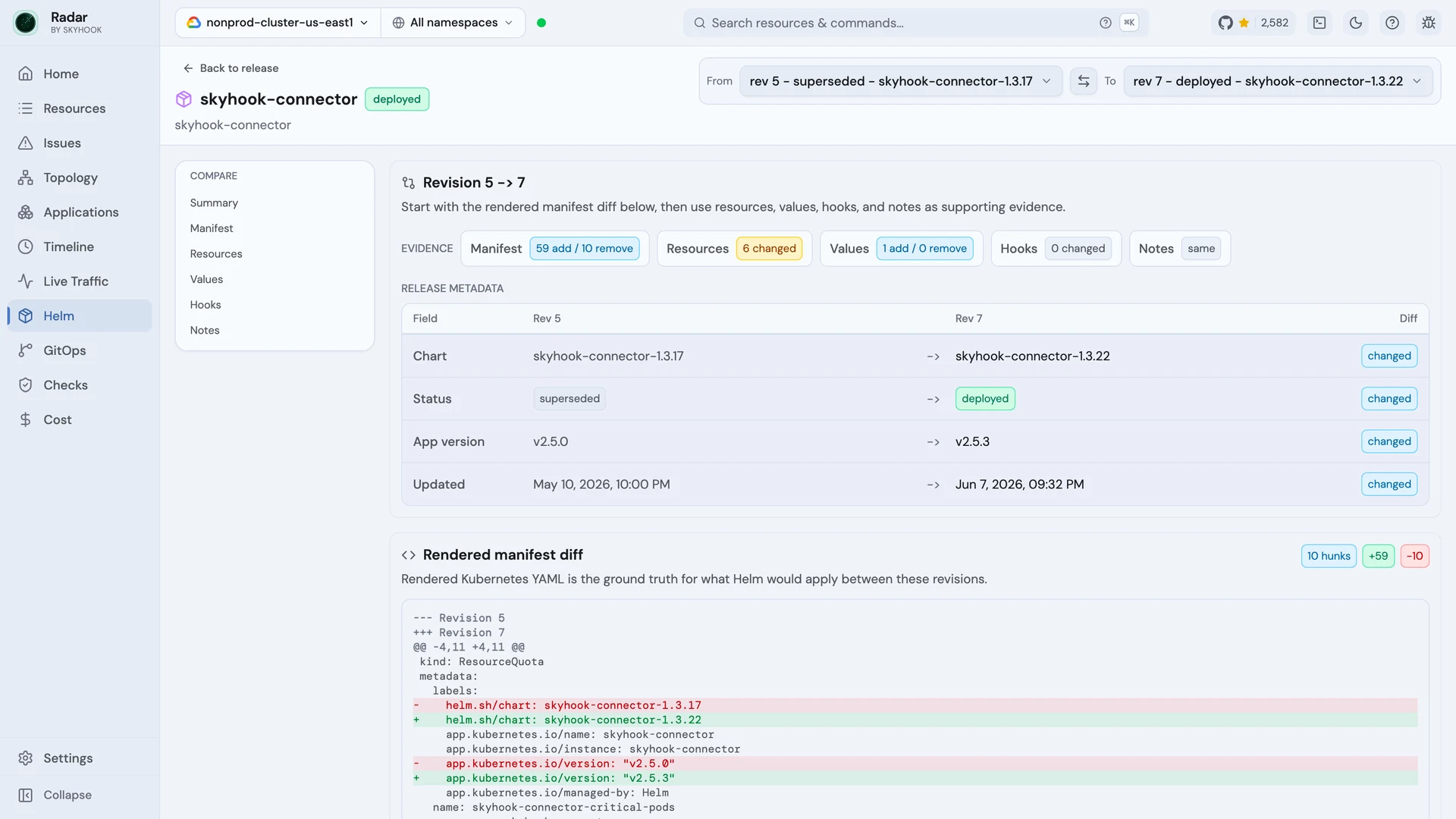Open Topology view icon

26,177
